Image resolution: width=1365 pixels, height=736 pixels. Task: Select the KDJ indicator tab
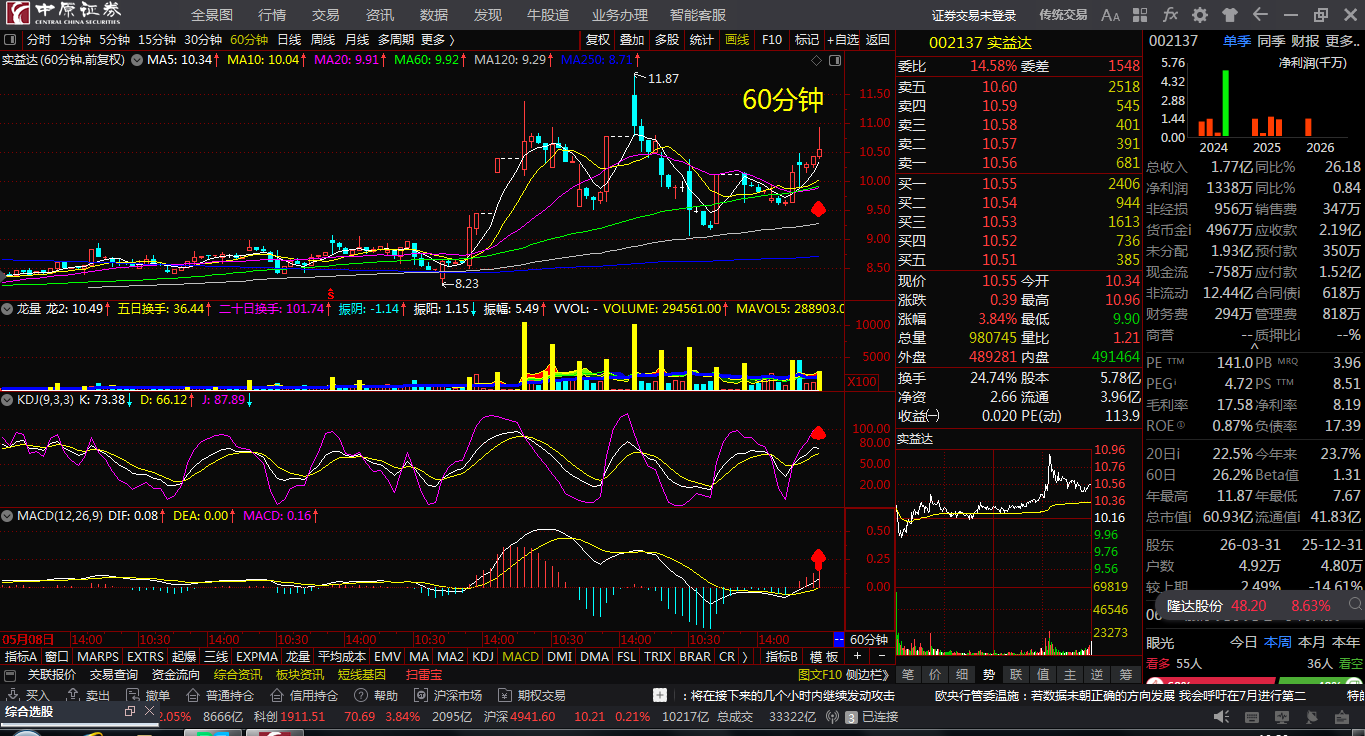point(483,657)
